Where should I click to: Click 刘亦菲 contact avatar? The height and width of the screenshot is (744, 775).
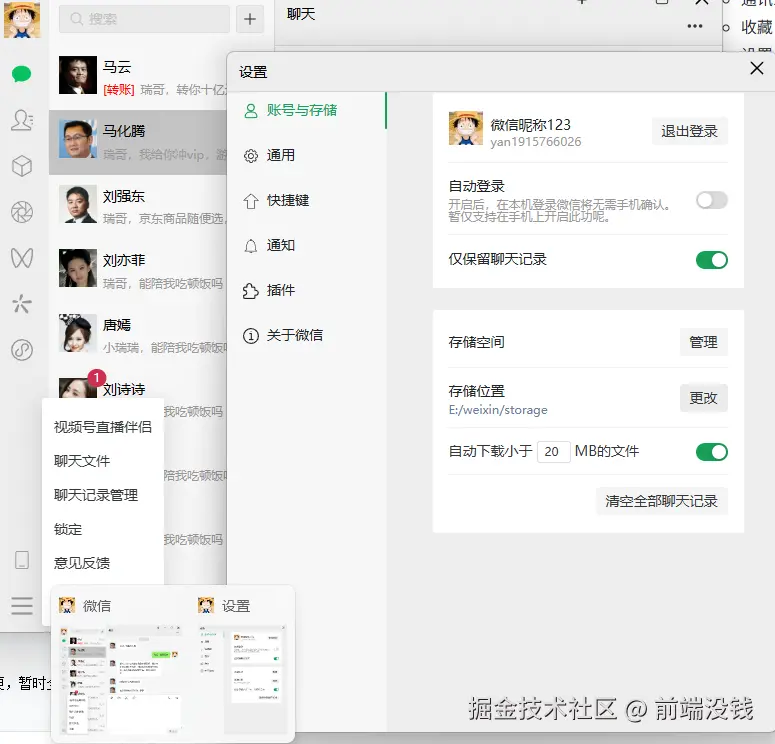(78, 268)
